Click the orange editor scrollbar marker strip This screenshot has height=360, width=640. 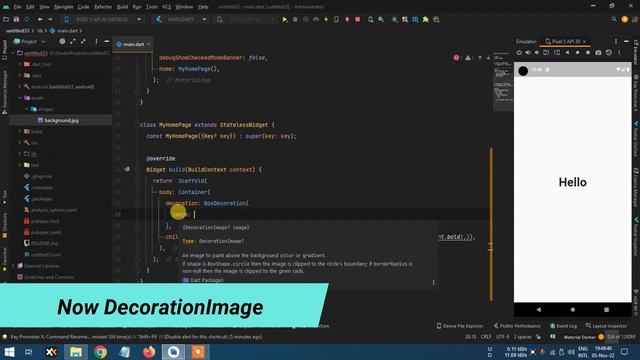(491, 224)
